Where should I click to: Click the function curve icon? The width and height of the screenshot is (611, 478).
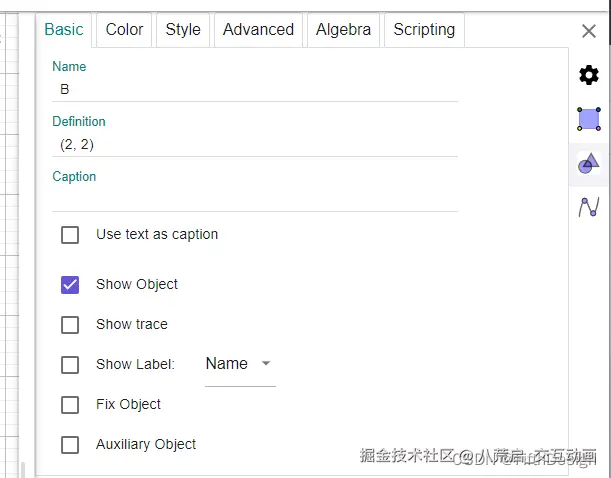[589, 207]
